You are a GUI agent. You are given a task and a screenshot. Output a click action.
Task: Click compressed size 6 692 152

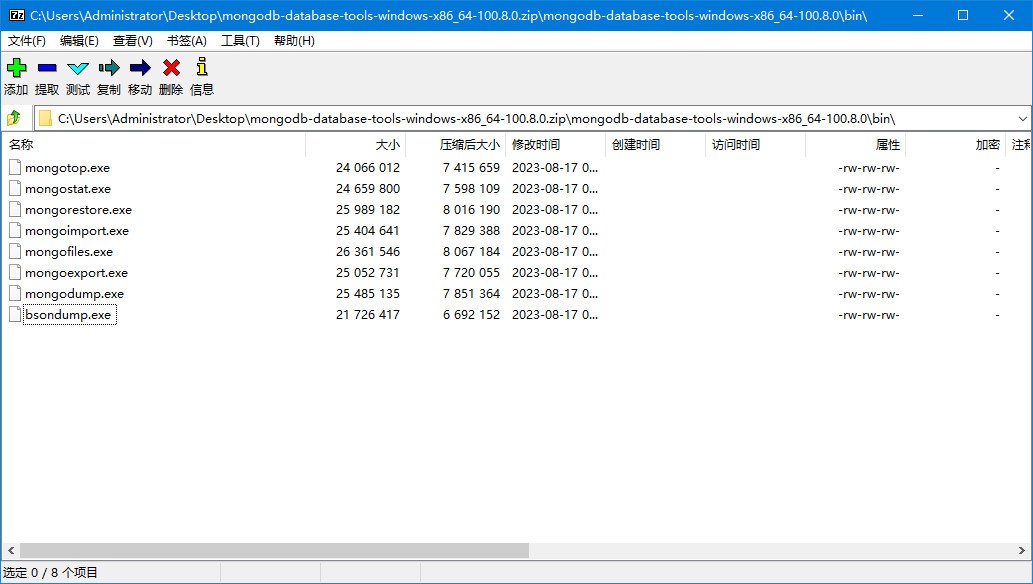pyautogui.click(x=471, y=315)
